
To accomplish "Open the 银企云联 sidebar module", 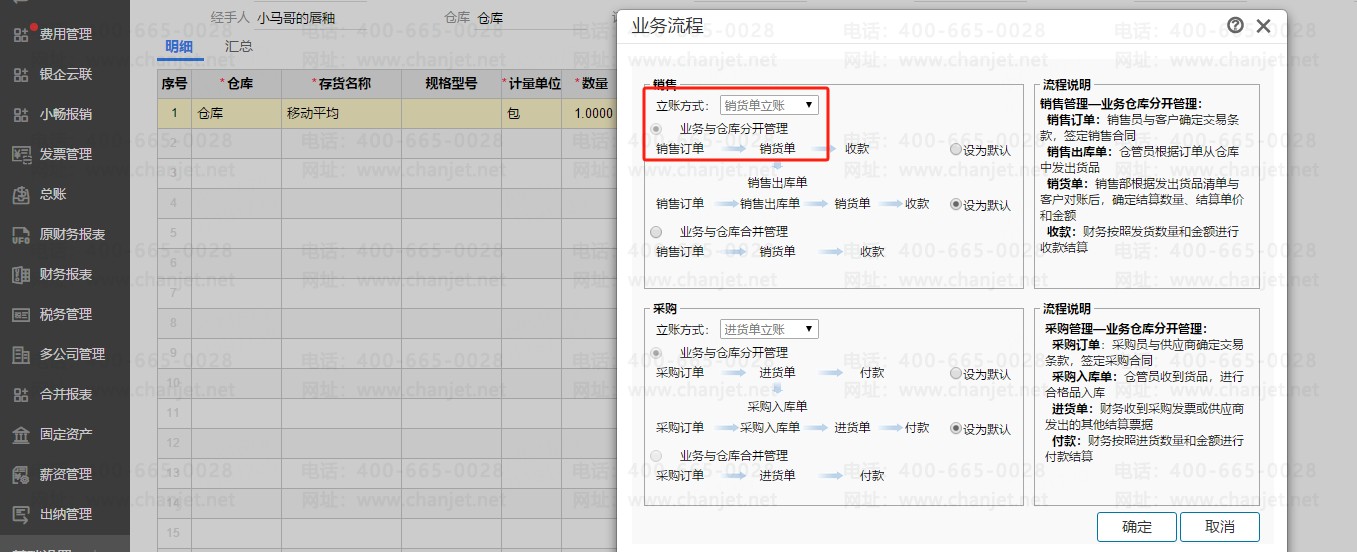I will coord(65,74).
